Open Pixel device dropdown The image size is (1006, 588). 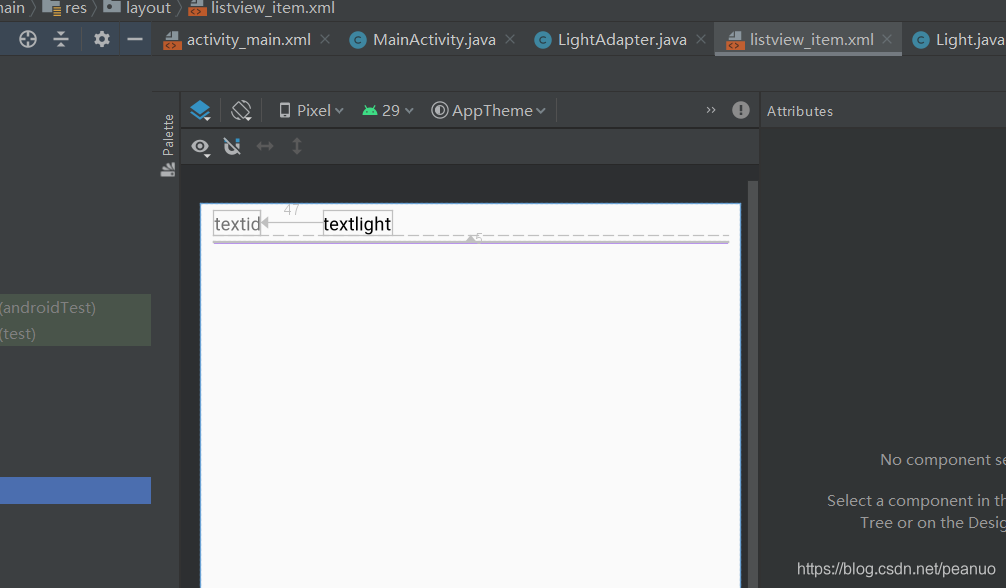(x=311, y=110)
